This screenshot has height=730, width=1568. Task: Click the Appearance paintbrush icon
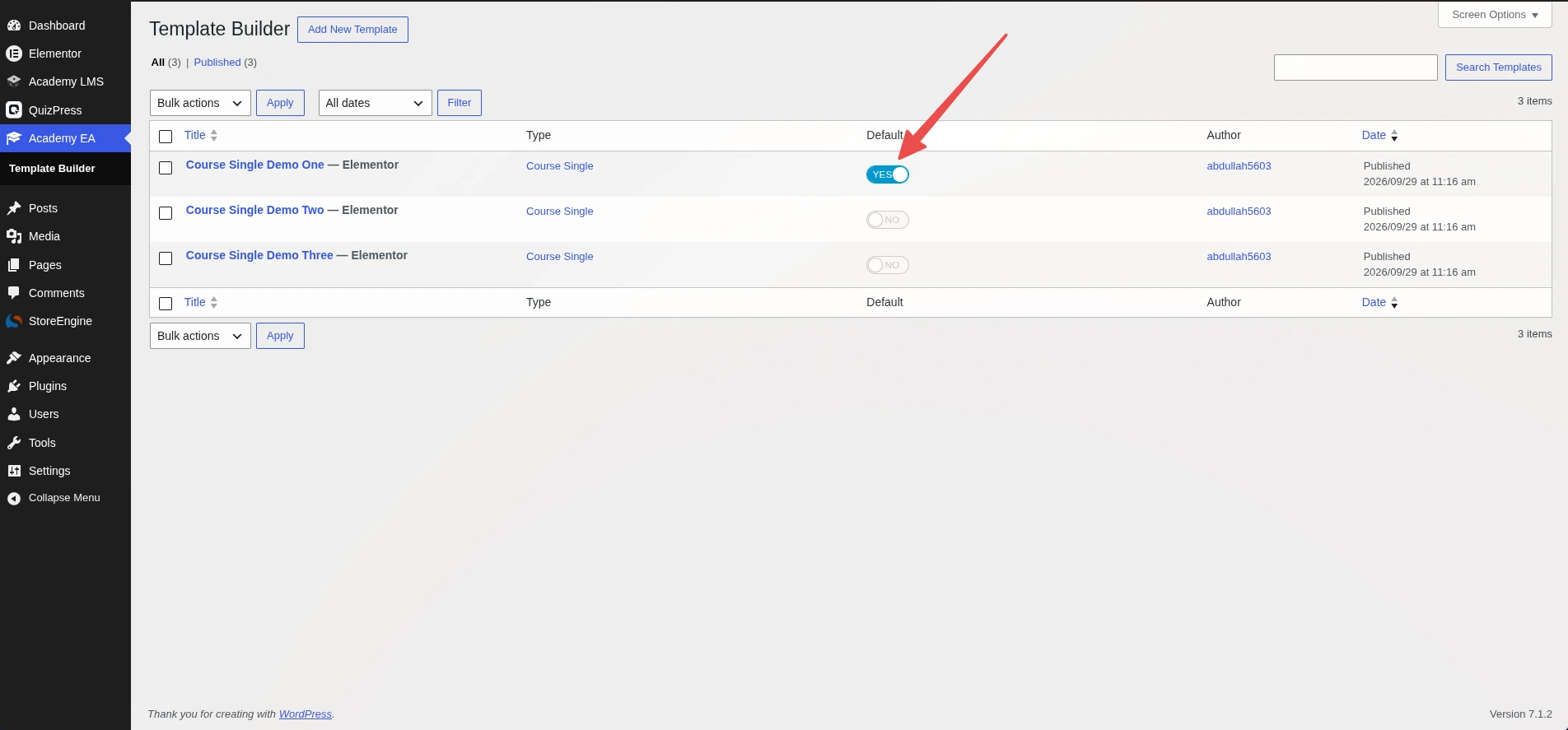pyautogui.click(x=14, y=358)
